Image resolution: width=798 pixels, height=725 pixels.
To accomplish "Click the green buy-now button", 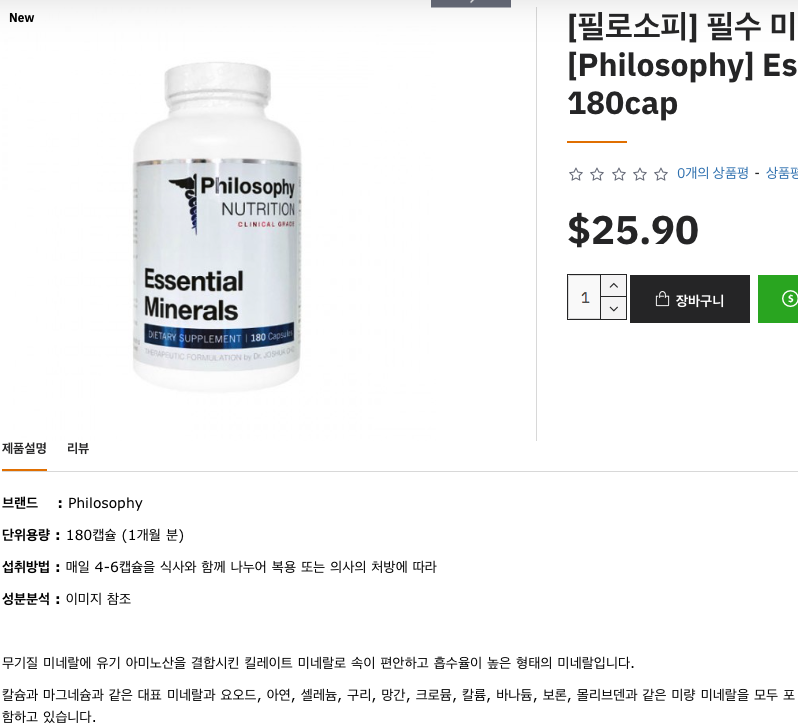I will [778, 299].
